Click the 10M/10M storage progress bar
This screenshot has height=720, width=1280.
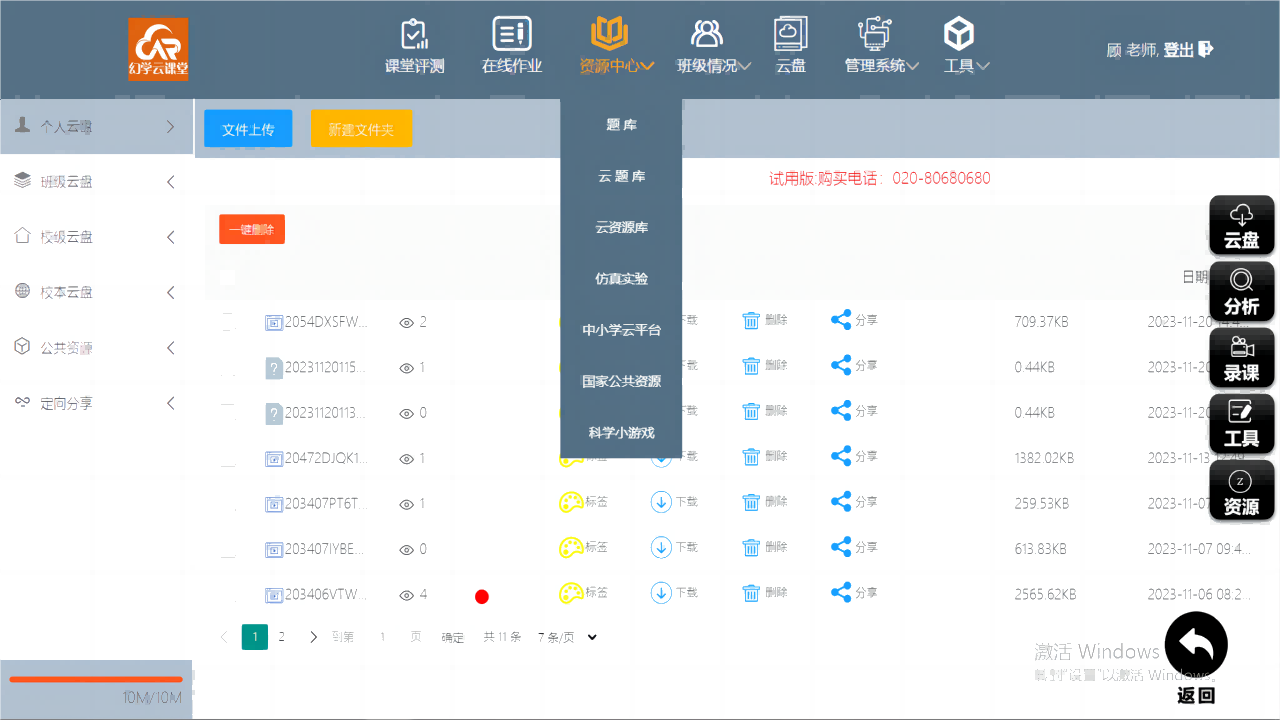pyautogui.click(x=95, y=678)
